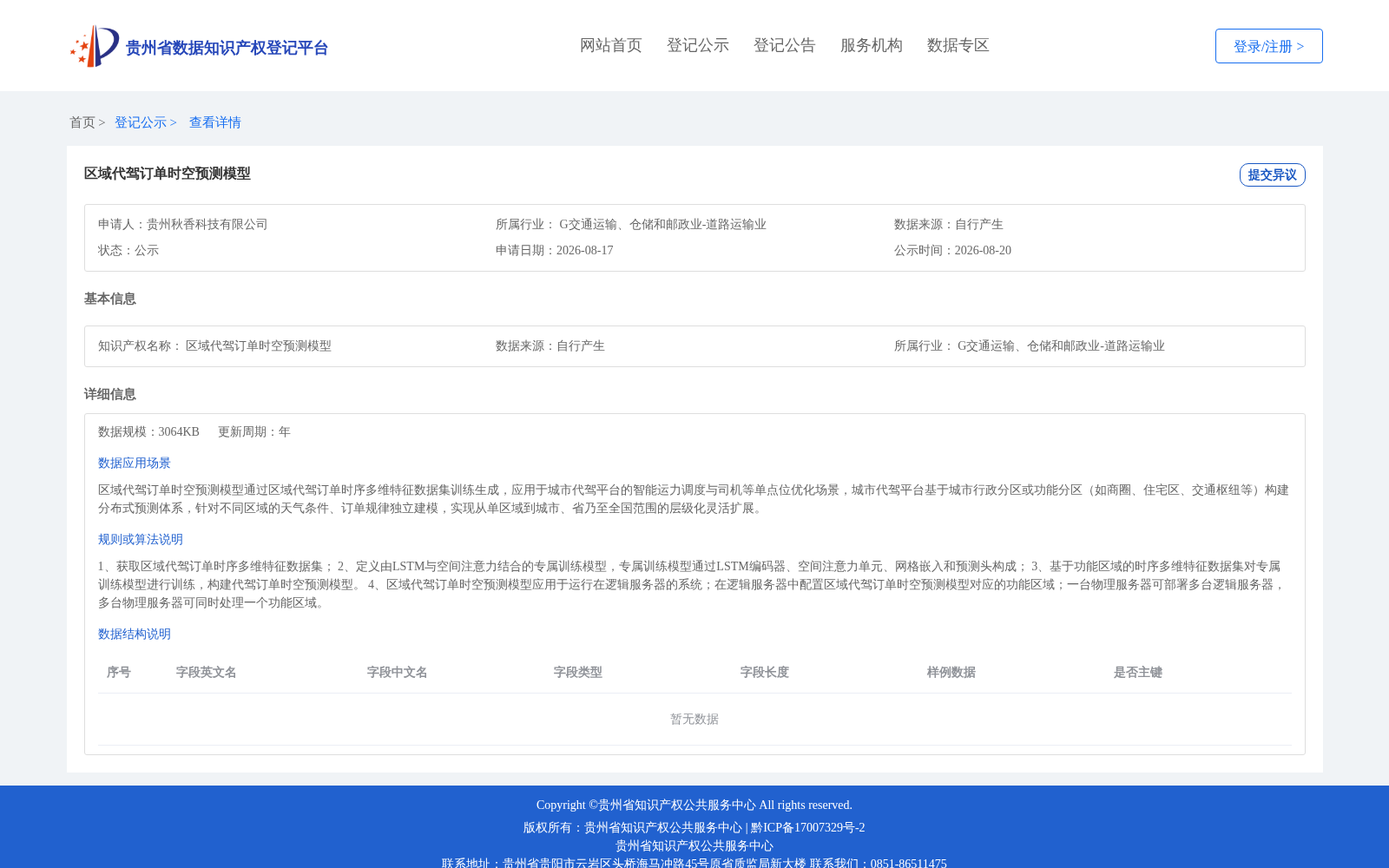Screen dimensions: 1389x868
Task: Click the 数据应用场景 heading
Action: (x=135, y=463)
